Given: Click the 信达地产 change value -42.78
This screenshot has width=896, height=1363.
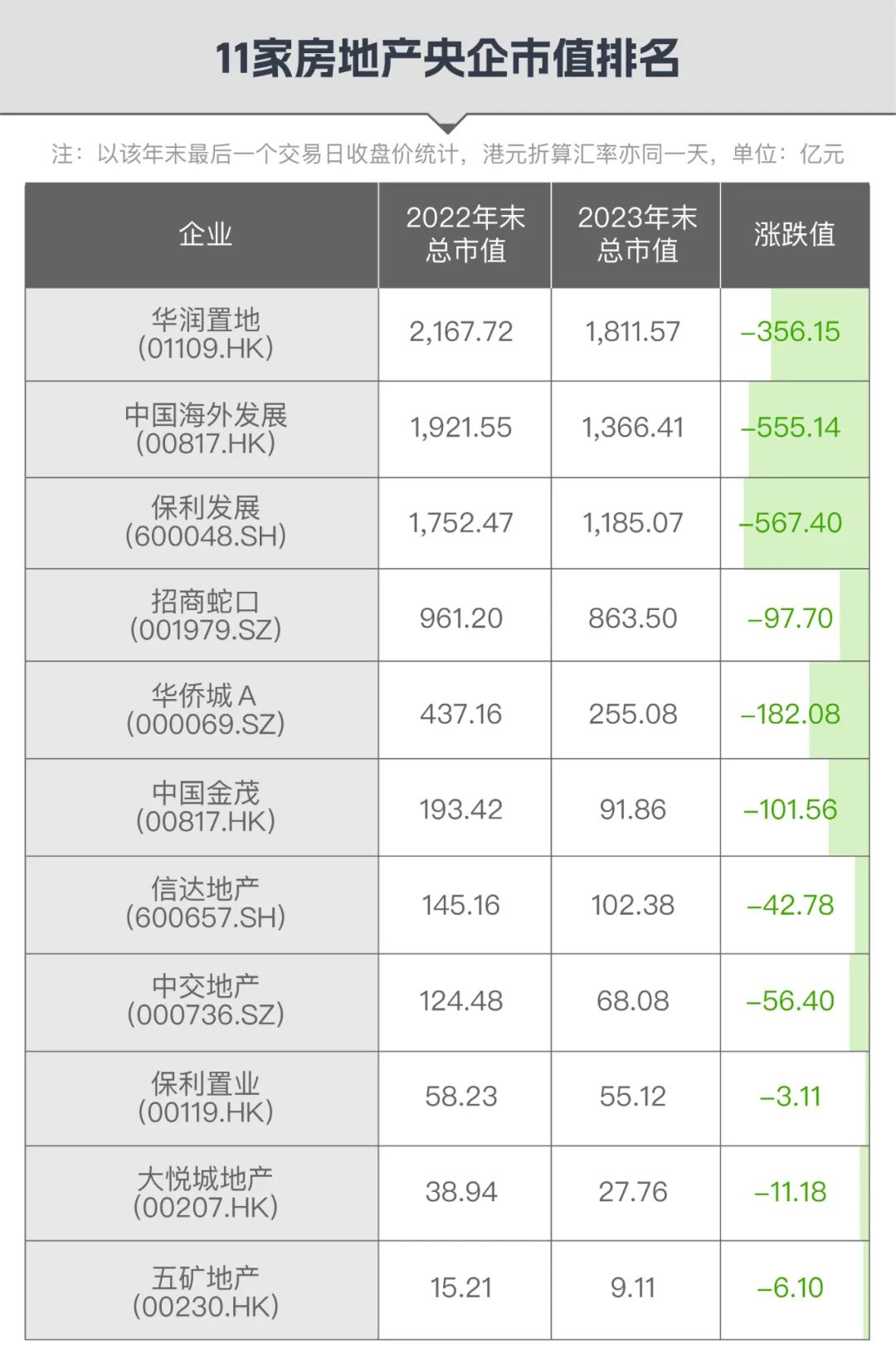Looking at the screenshot, I should 790,905.
